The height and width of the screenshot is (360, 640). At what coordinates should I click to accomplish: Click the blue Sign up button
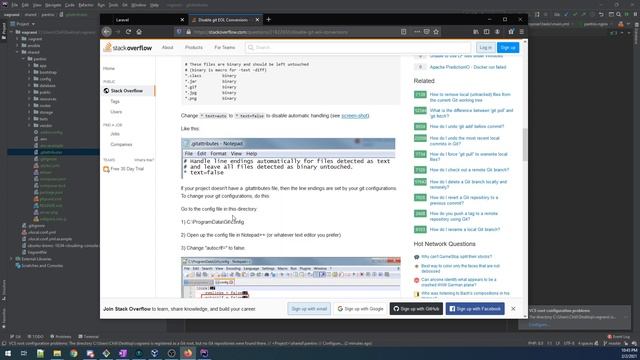pos(508,47)
